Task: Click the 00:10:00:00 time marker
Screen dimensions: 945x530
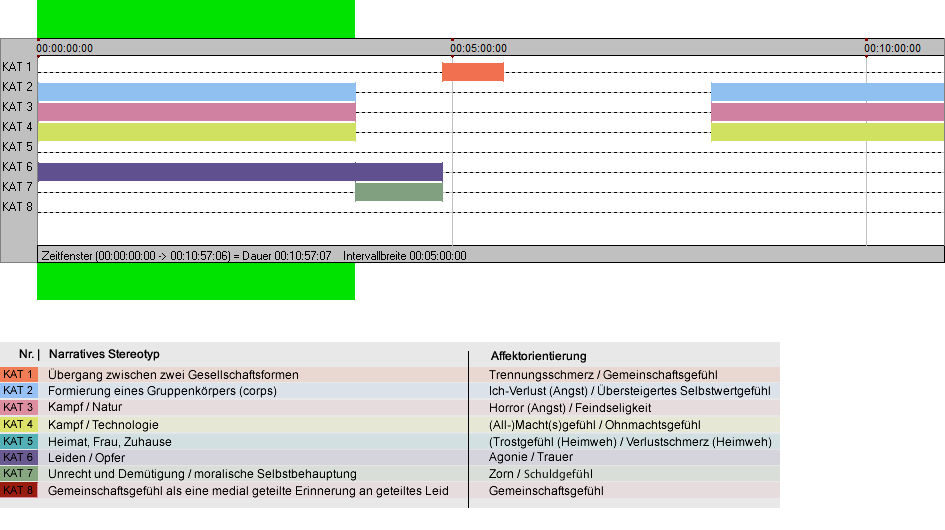Action: (893, 48)
